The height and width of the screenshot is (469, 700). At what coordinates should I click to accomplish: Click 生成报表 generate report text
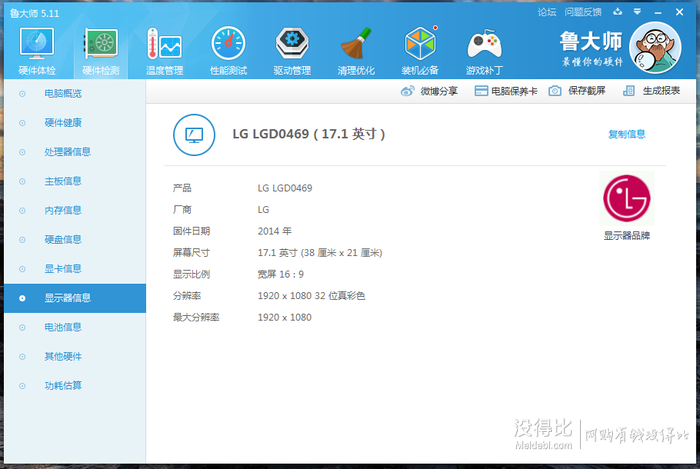coord(661,91)
